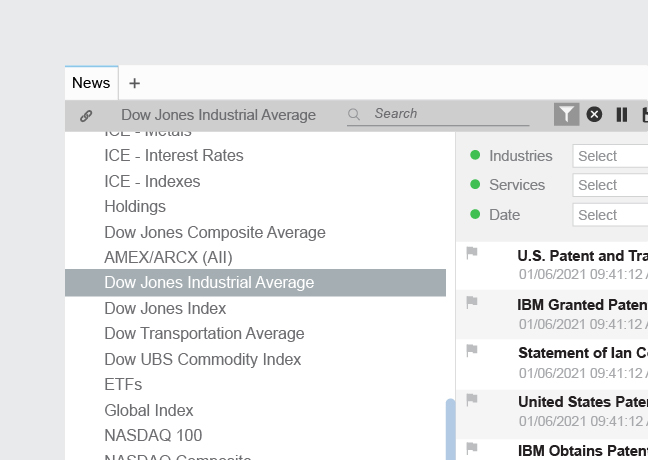648x460 pixels.
Task: Open the Industries Select dropdown
Action: [x=610, y=156]
